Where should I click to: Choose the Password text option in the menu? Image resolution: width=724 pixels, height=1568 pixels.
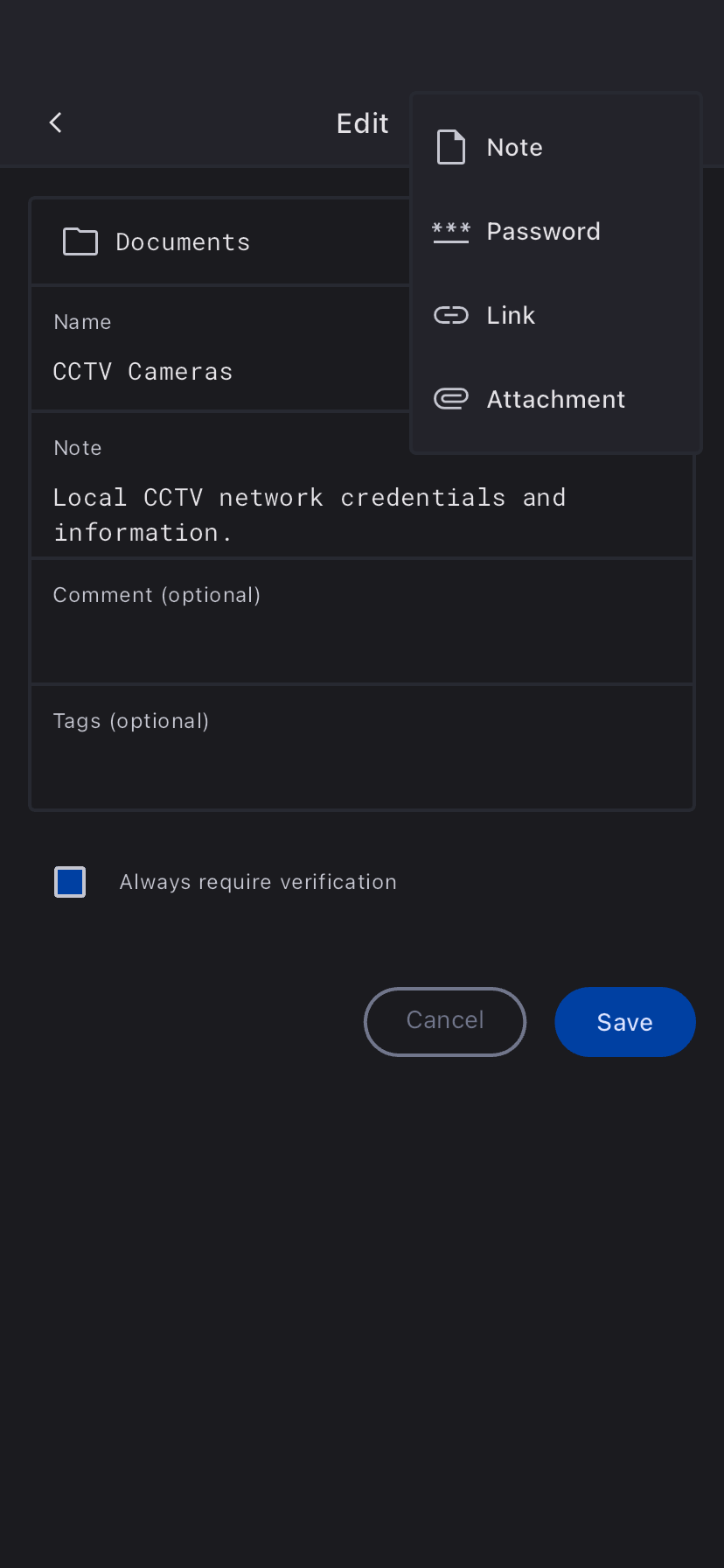tap(543, 232)
